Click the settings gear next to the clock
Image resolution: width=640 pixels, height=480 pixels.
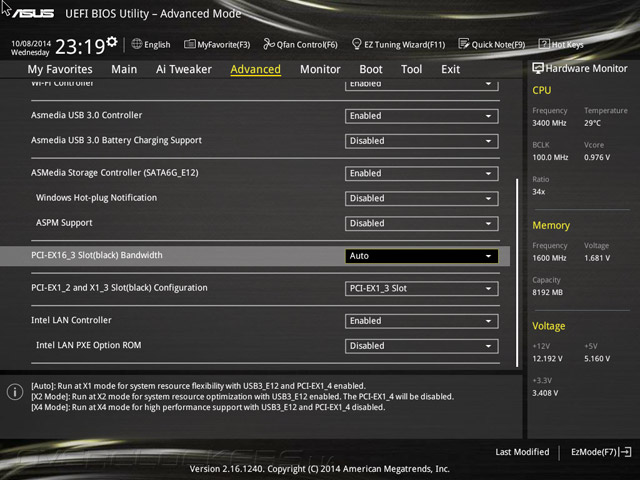[x=112, y=42]
